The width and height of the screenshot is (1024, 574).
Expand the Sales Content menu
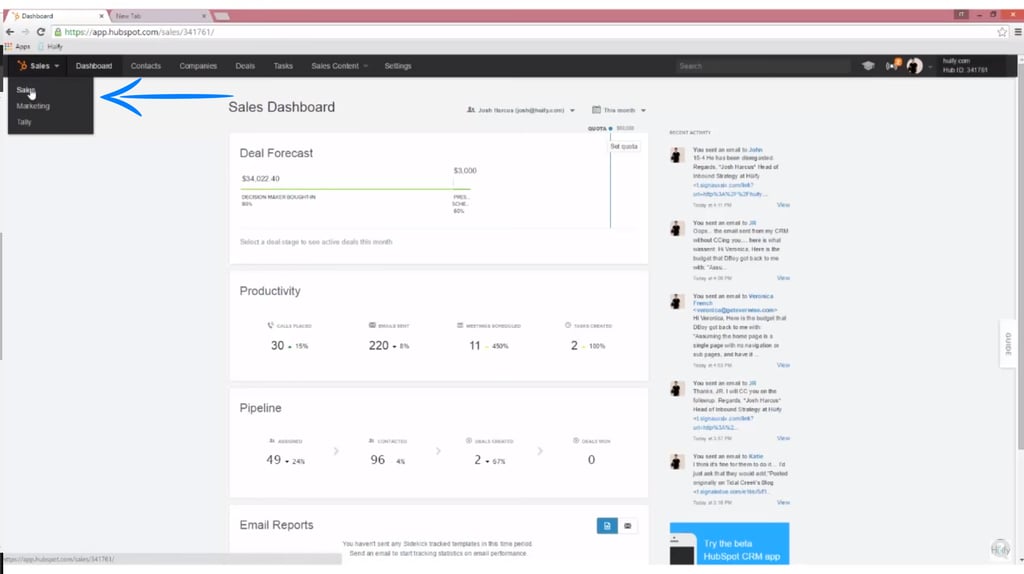click(339, 66)
